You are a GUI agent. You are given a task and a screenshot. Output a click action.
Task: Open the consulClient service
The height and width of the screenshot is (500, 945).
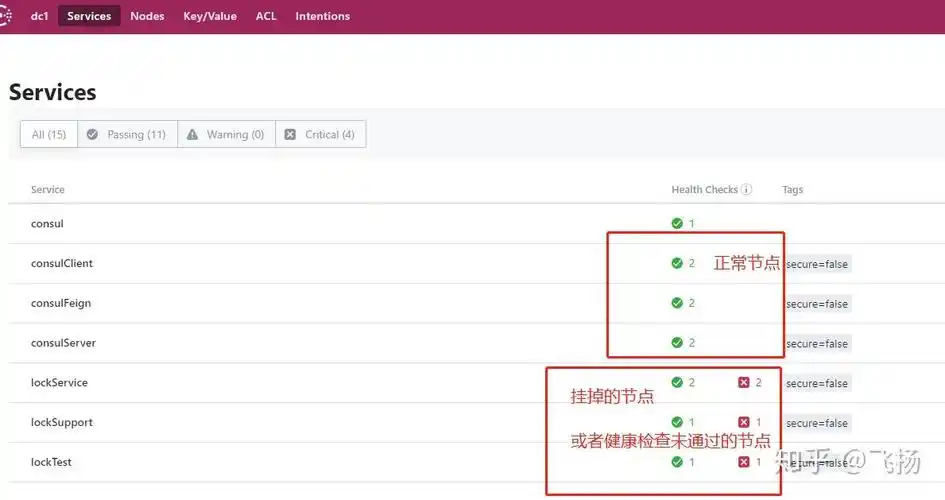tap(61, 263)
